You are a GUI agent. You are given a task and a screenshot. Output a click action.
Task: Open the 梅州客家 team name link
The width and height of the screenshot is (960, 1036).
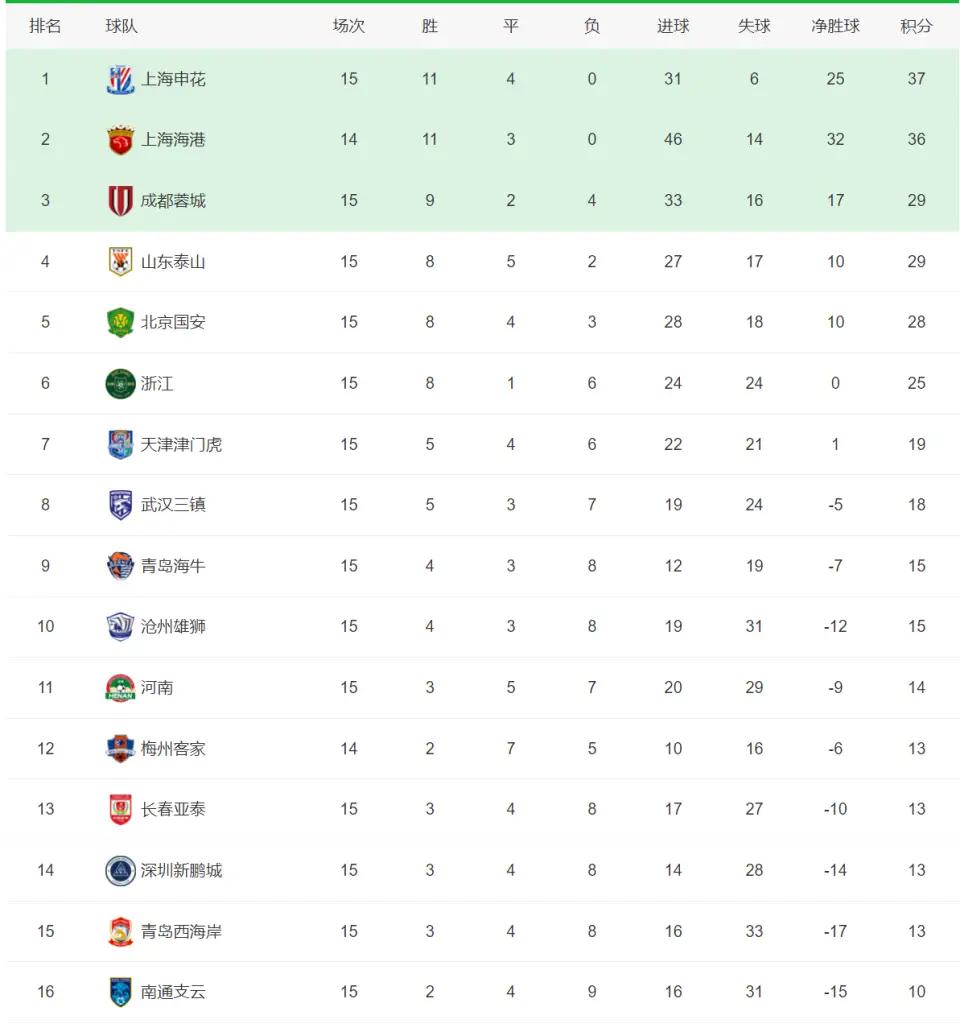point(173,749)
